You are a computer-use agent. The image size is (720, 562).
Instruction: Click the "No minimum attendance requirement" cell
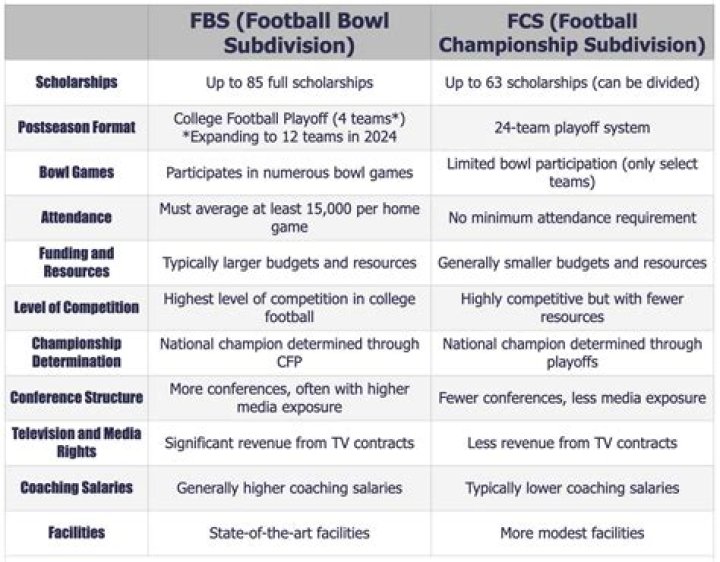(572, 217)
